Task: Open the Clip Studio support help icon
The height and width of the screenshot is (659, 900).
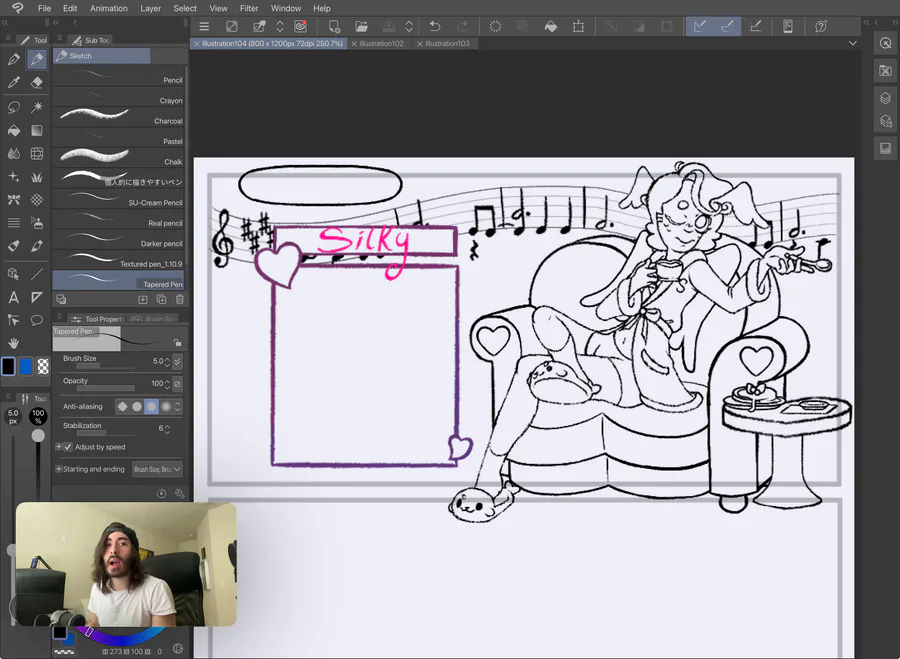Action: pos(821,26)
